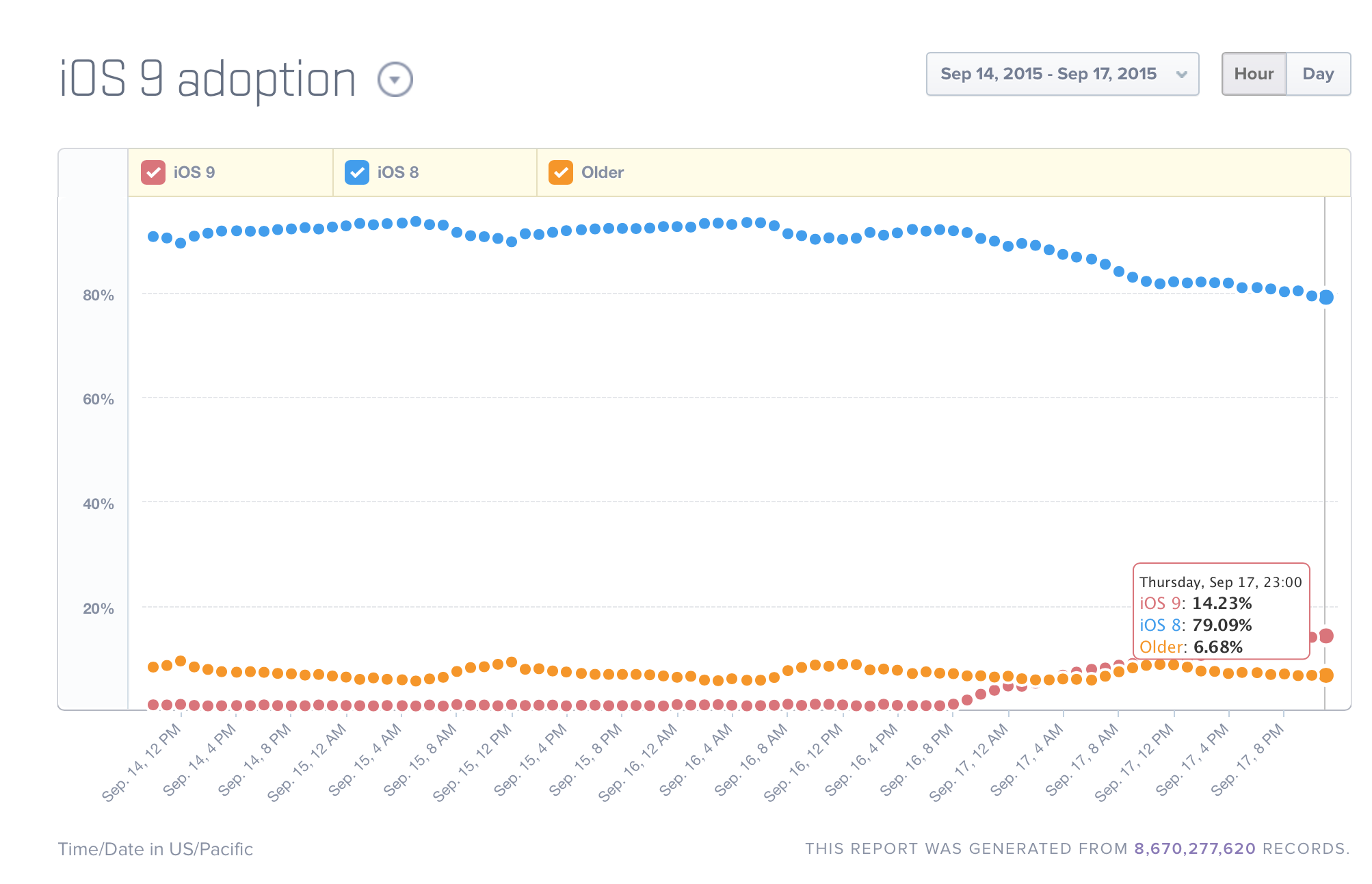Click the orange Older legend checkmark icon

pyautogui.click(x=561, y=172)
